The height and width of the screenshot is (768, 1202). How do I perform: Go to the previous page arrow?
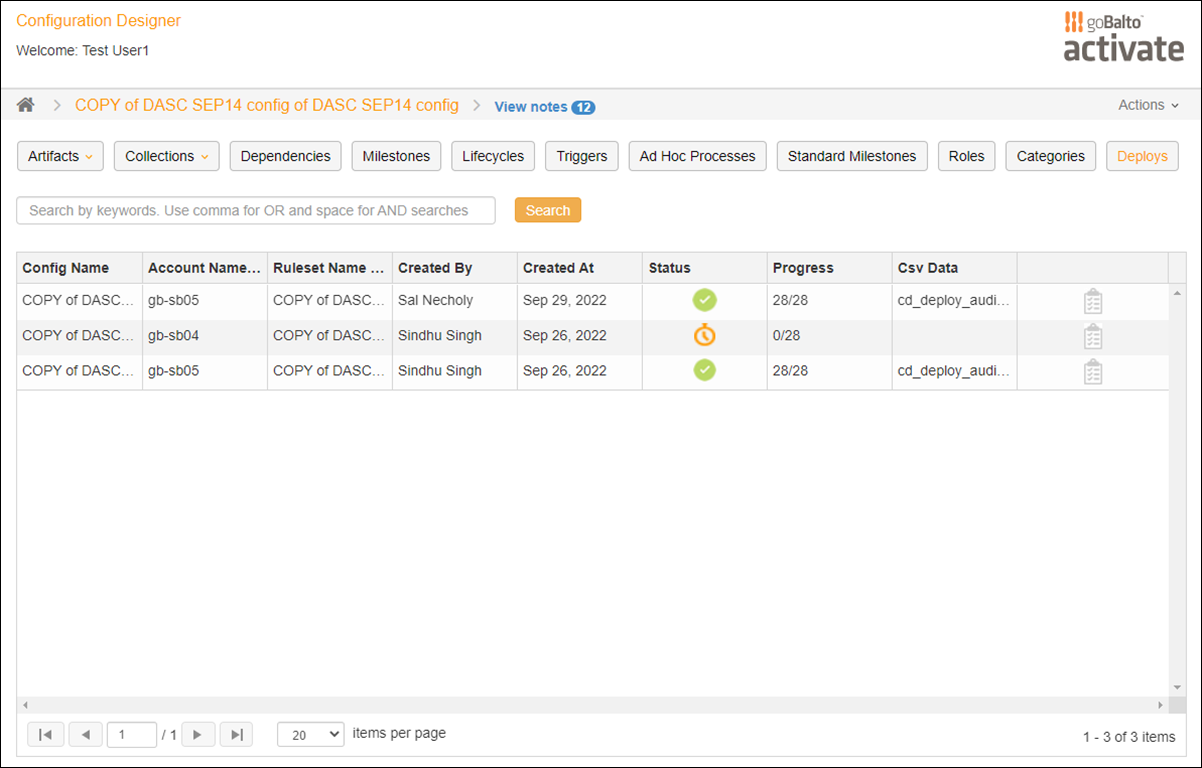tap(85, 733)
